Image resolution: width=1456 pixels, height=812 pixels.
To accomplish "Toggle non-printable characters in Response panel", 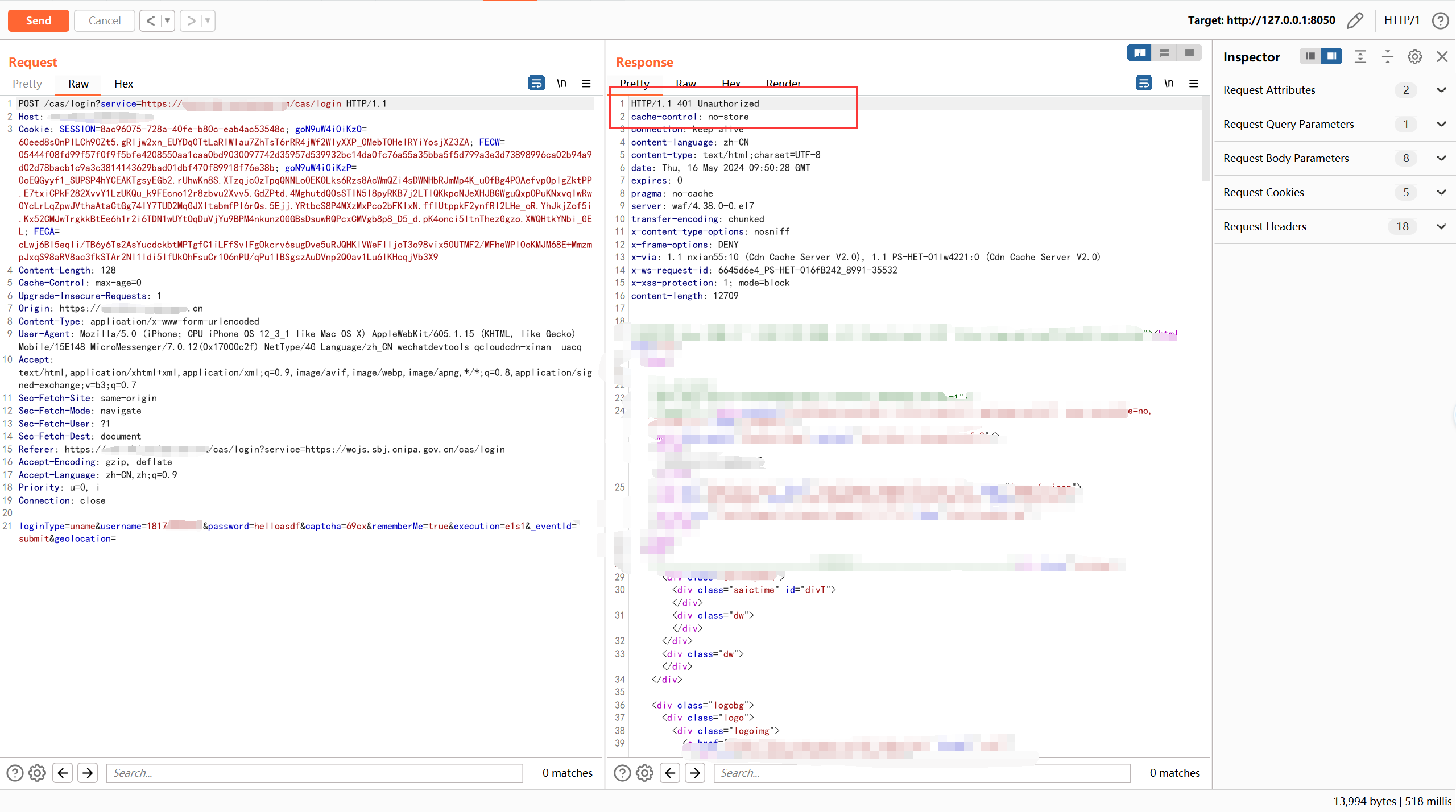I will (x=1169, y=83).
